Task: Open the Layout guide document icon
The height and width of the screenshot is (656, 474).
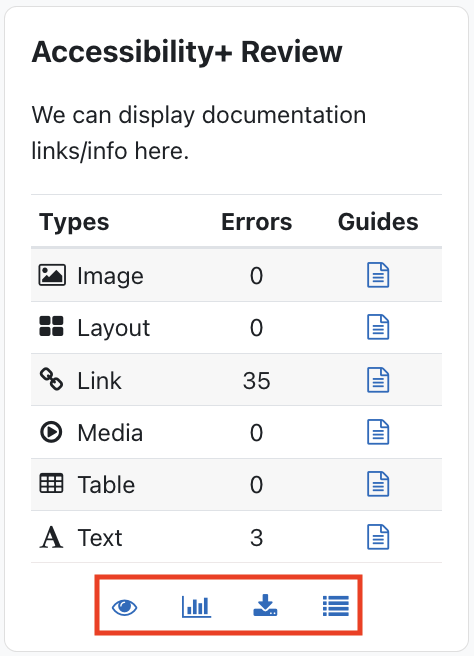Action: (378, 327)
